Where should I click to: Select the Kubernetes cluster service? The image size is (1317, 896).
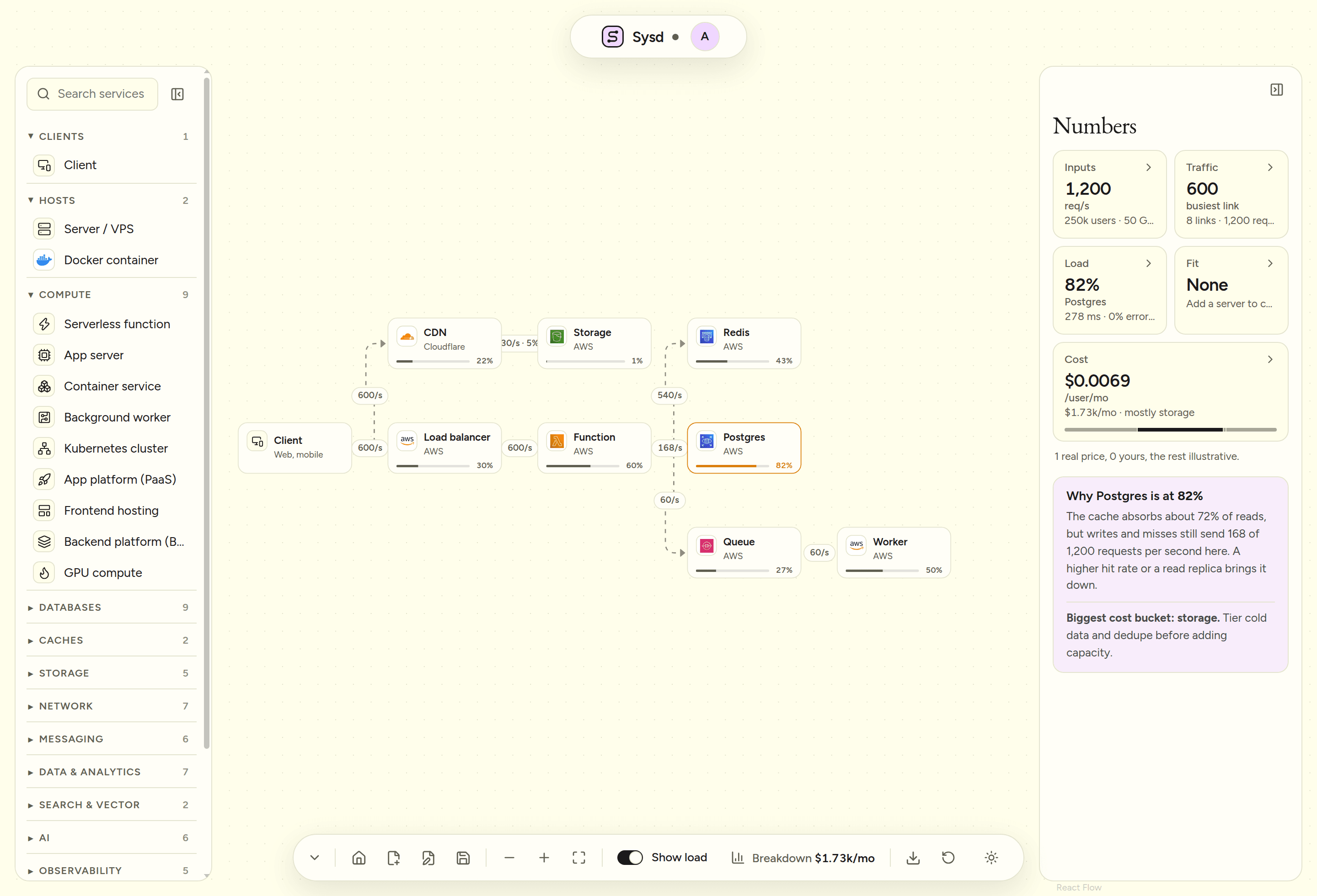[x=112, y=448]
